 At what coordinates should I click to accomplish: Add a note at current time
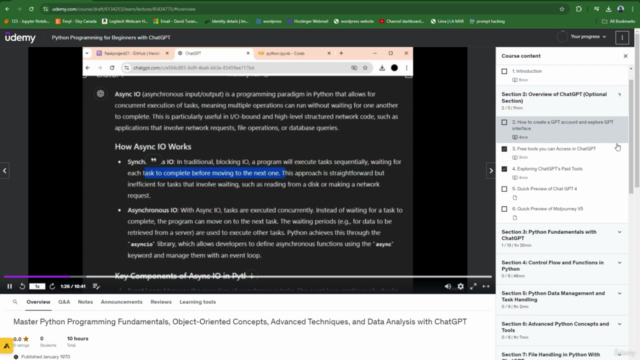click(96, 286)
